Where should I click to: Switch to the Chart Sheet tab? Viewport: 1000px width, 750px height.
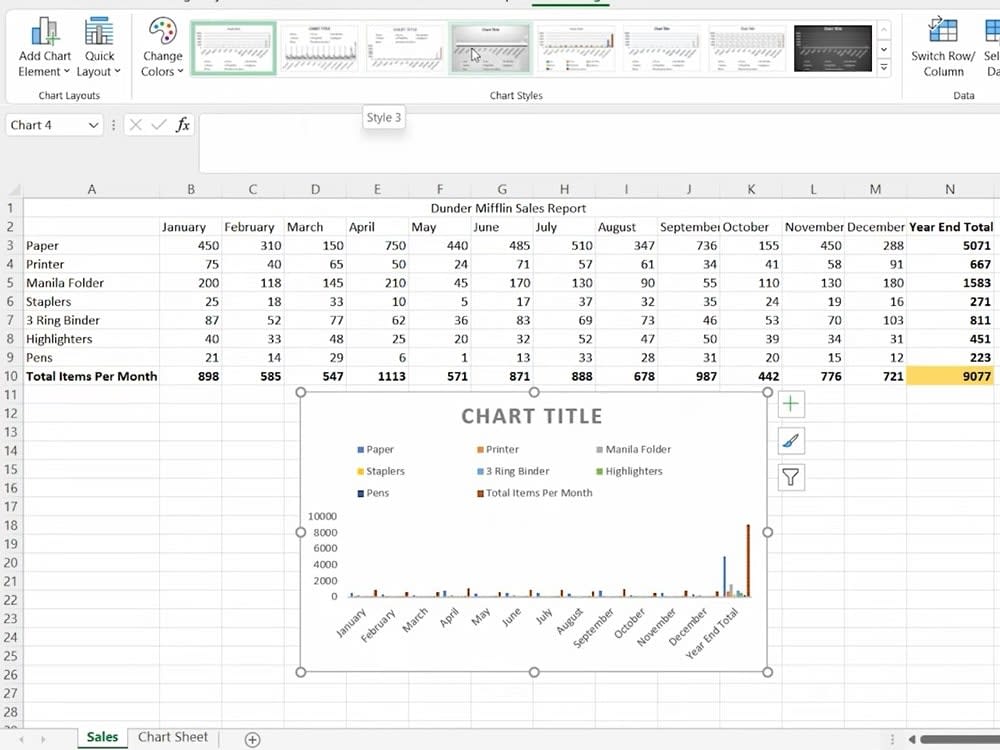tap(172, 737)
